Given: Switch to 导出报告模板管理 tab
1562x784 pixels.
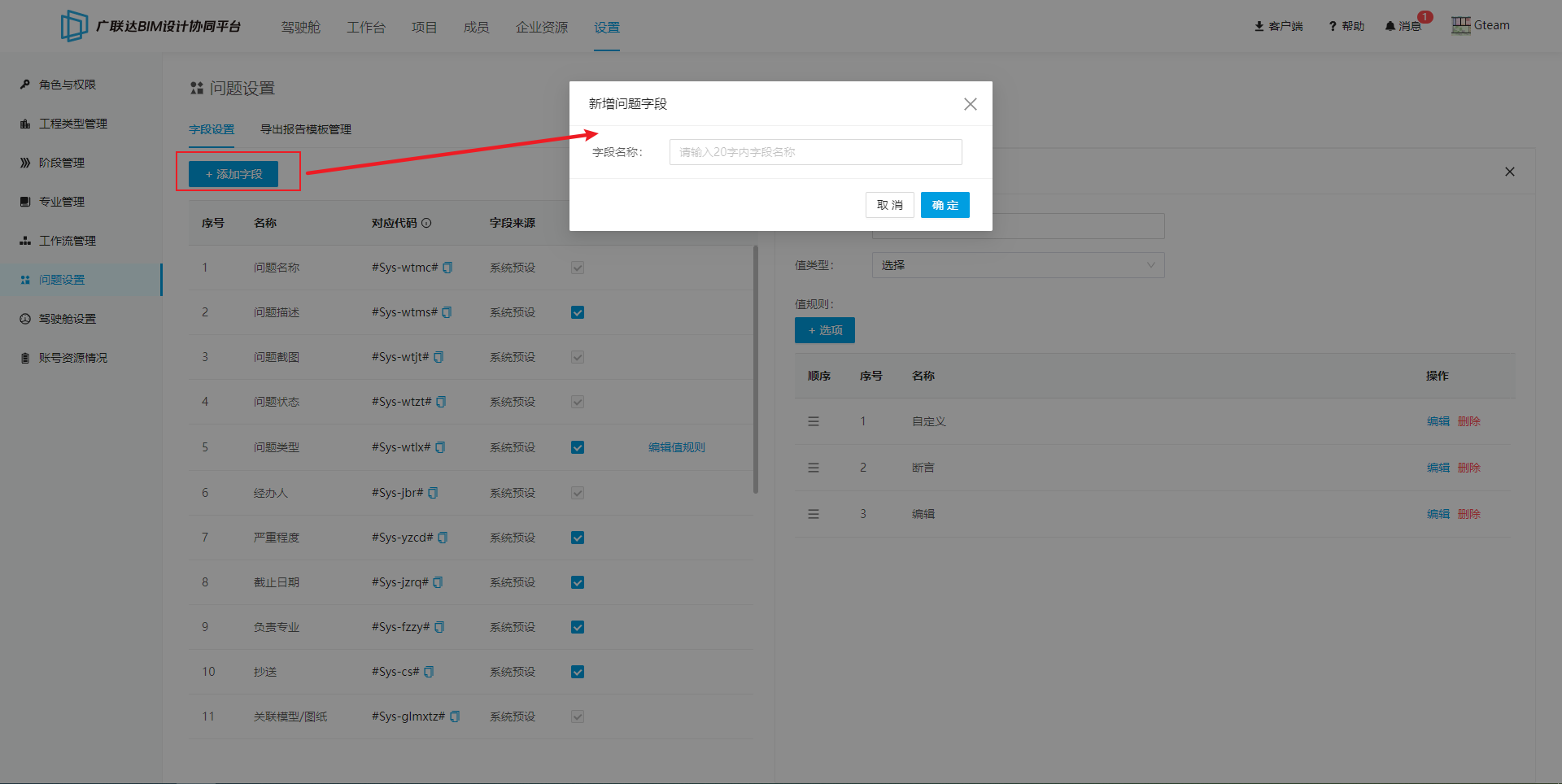Looking at the screenshot, I should click(x=305, y=129).
